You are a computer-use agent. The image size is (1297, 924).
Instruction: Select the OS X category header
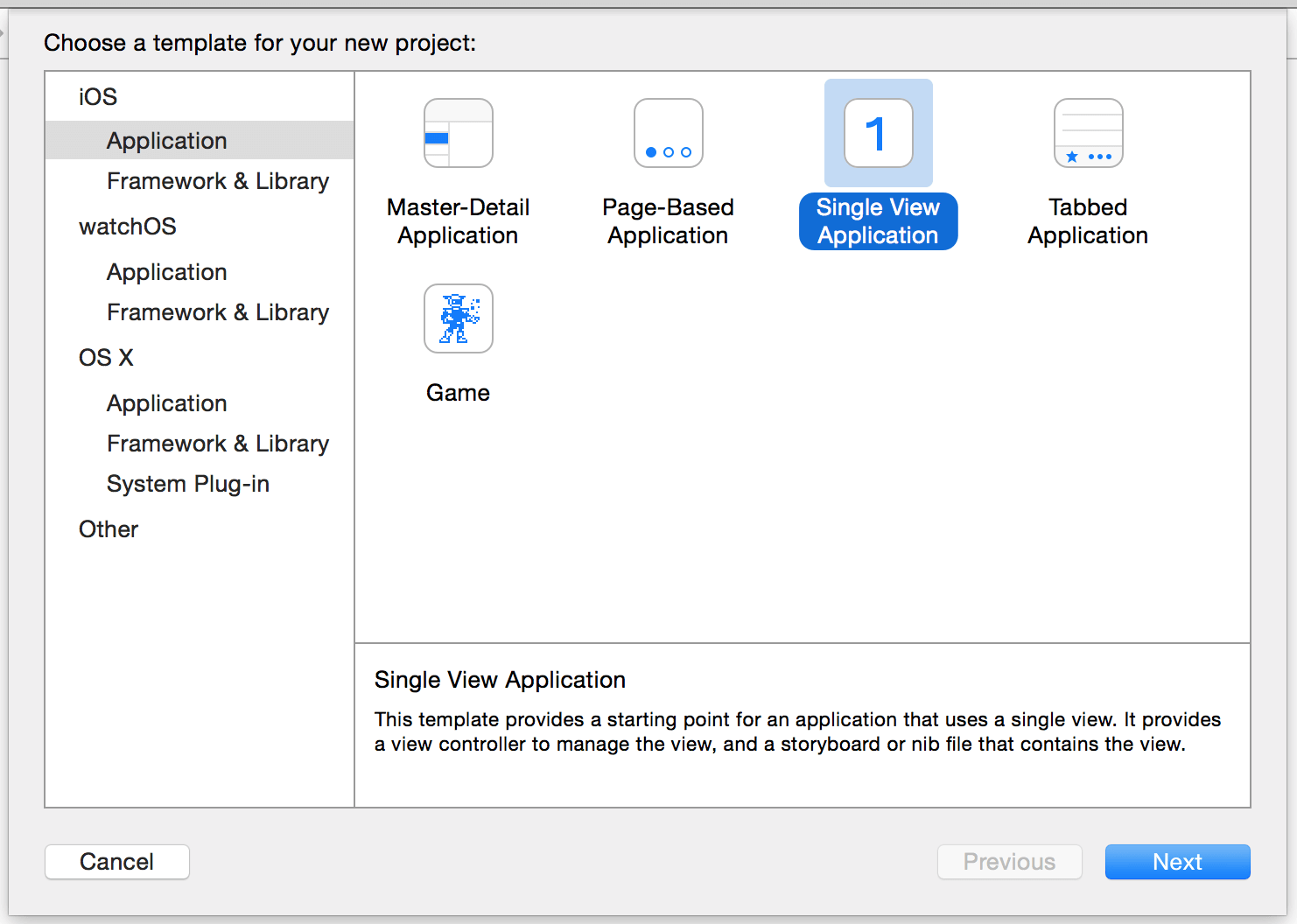point(106,358)
